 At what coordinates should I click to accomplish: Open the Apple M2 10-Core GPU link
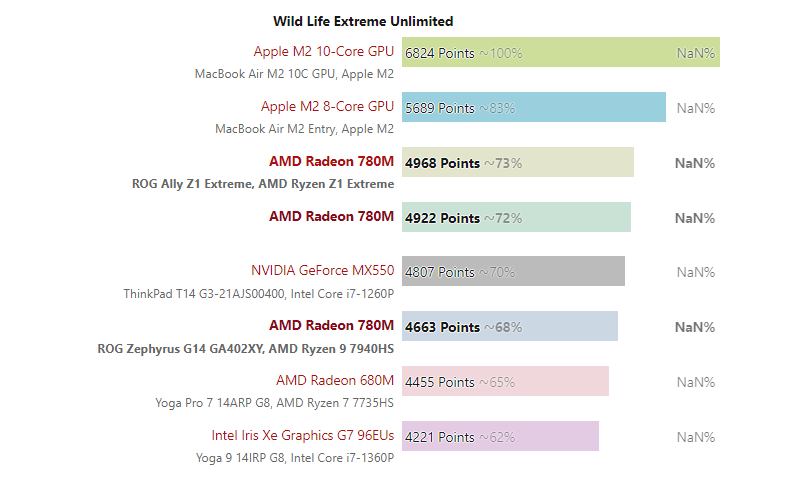[324, 52]
